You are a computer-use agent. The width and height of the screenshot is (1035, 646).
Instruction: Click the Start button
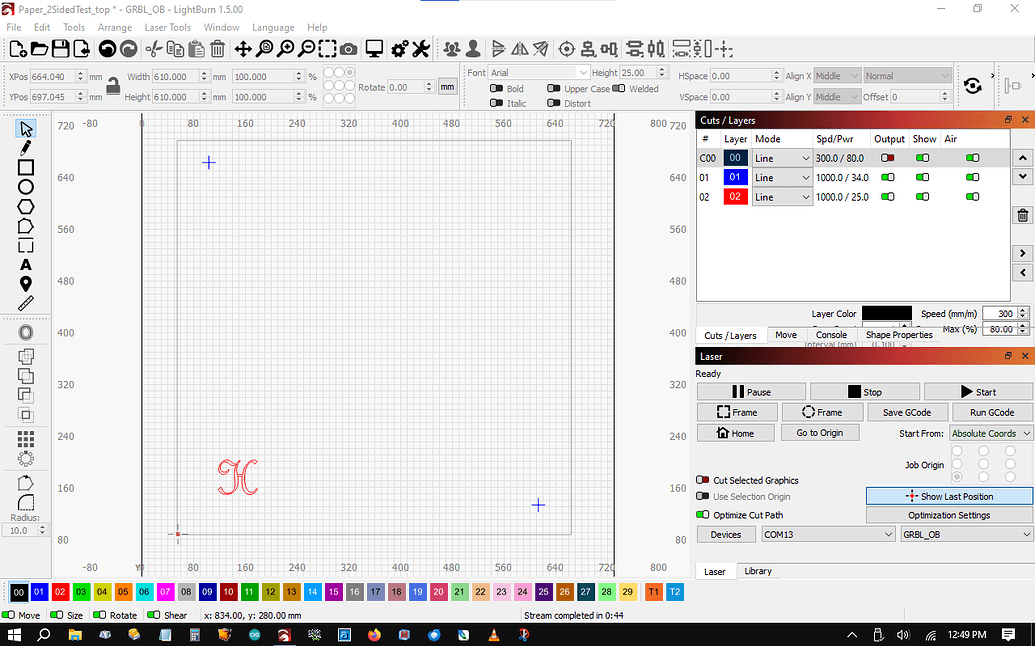(x=978, y=392)
